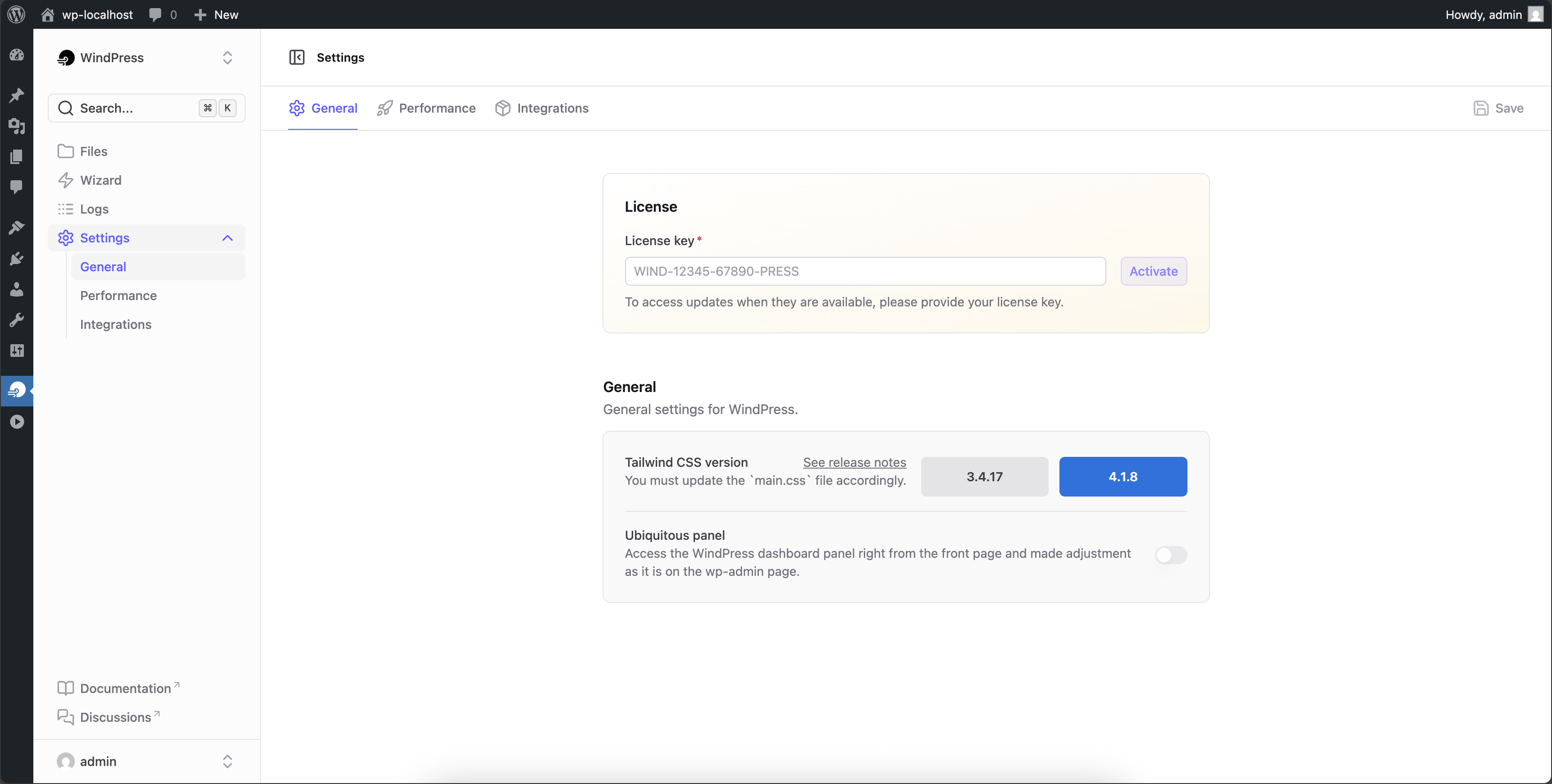Enable the Ubiquitous panel switch
Screen dimensions: 1552x784
pyautogui.click(x=1171, y=554)
